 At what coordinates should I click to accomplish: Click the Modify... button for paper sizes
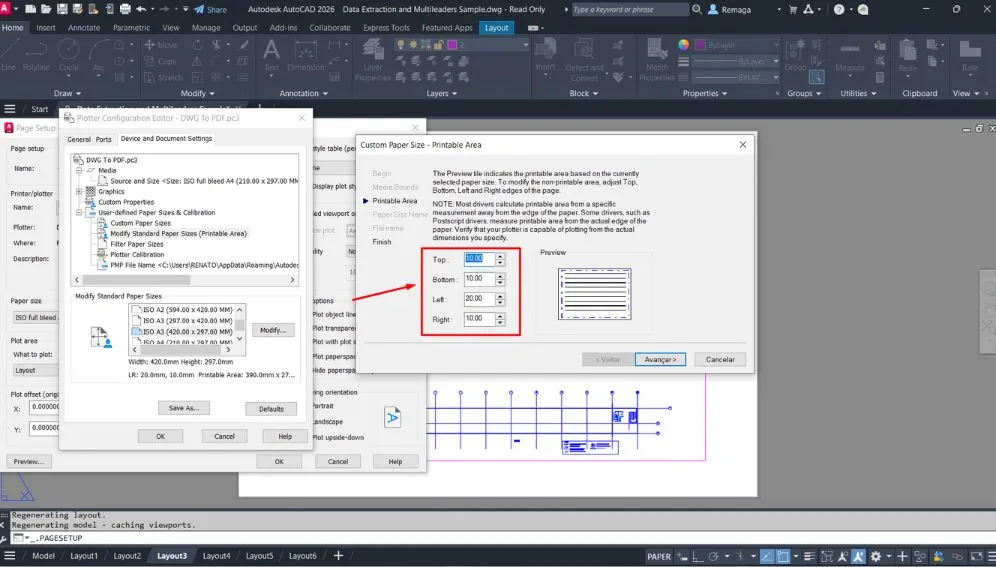[271, 330]
